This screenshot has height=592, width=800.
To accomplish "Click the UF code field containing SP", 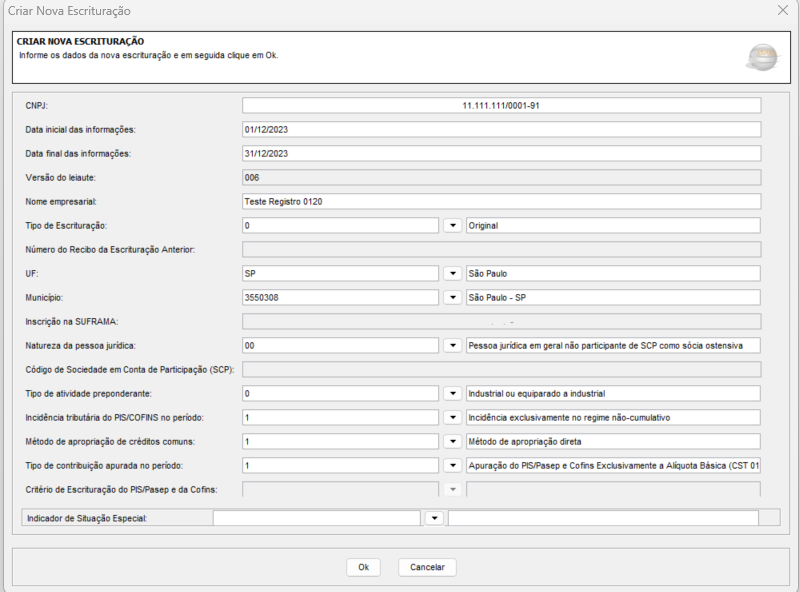I will (340, 274).
